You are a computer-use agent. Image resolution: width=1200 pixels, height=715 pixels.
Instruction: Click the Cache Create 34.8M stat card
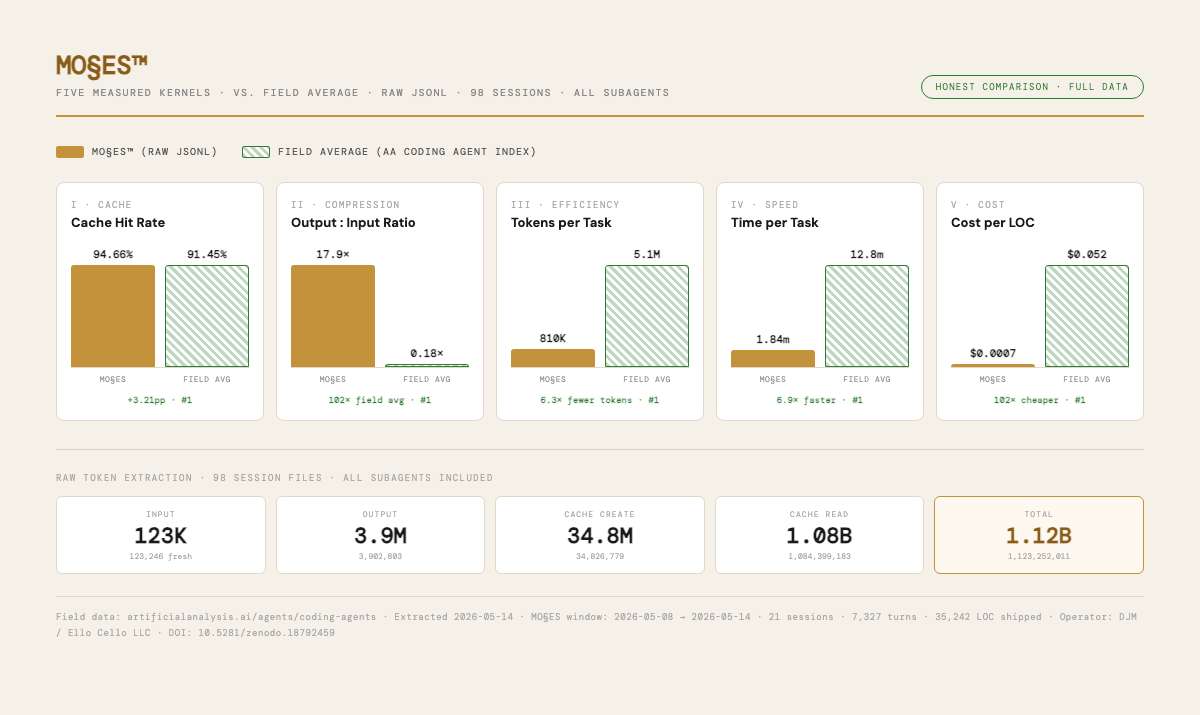[600, 535]
